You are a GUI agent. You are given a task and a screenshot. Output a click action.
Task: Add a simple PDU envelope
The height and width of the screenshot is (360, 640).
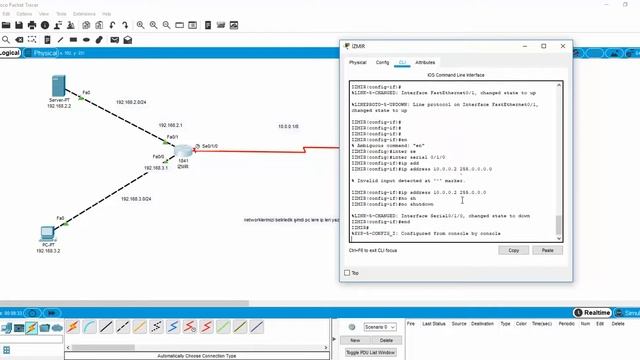pyautogui.click(x=115, y=40)
